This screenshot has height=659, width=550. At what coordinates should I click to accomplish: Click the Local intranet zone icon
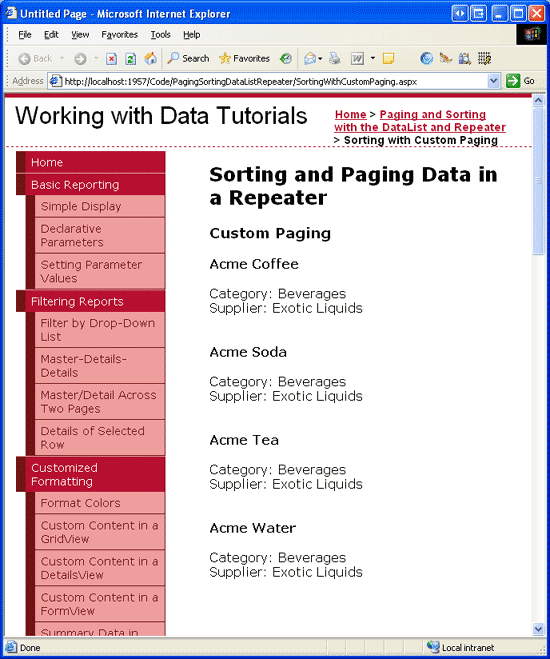coord(433,647)
